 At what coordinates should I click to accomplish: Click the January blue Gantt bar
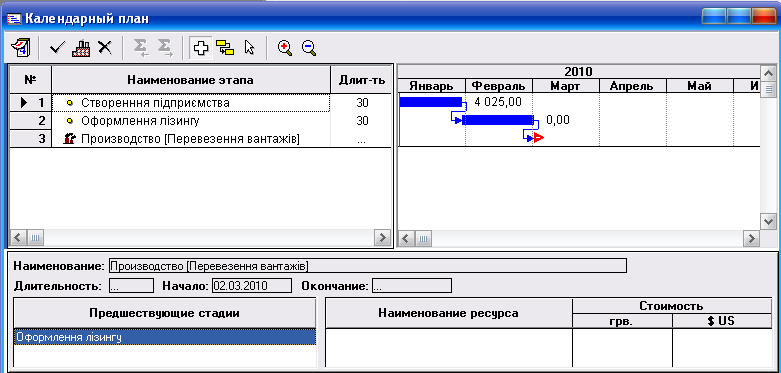(431, 102)
